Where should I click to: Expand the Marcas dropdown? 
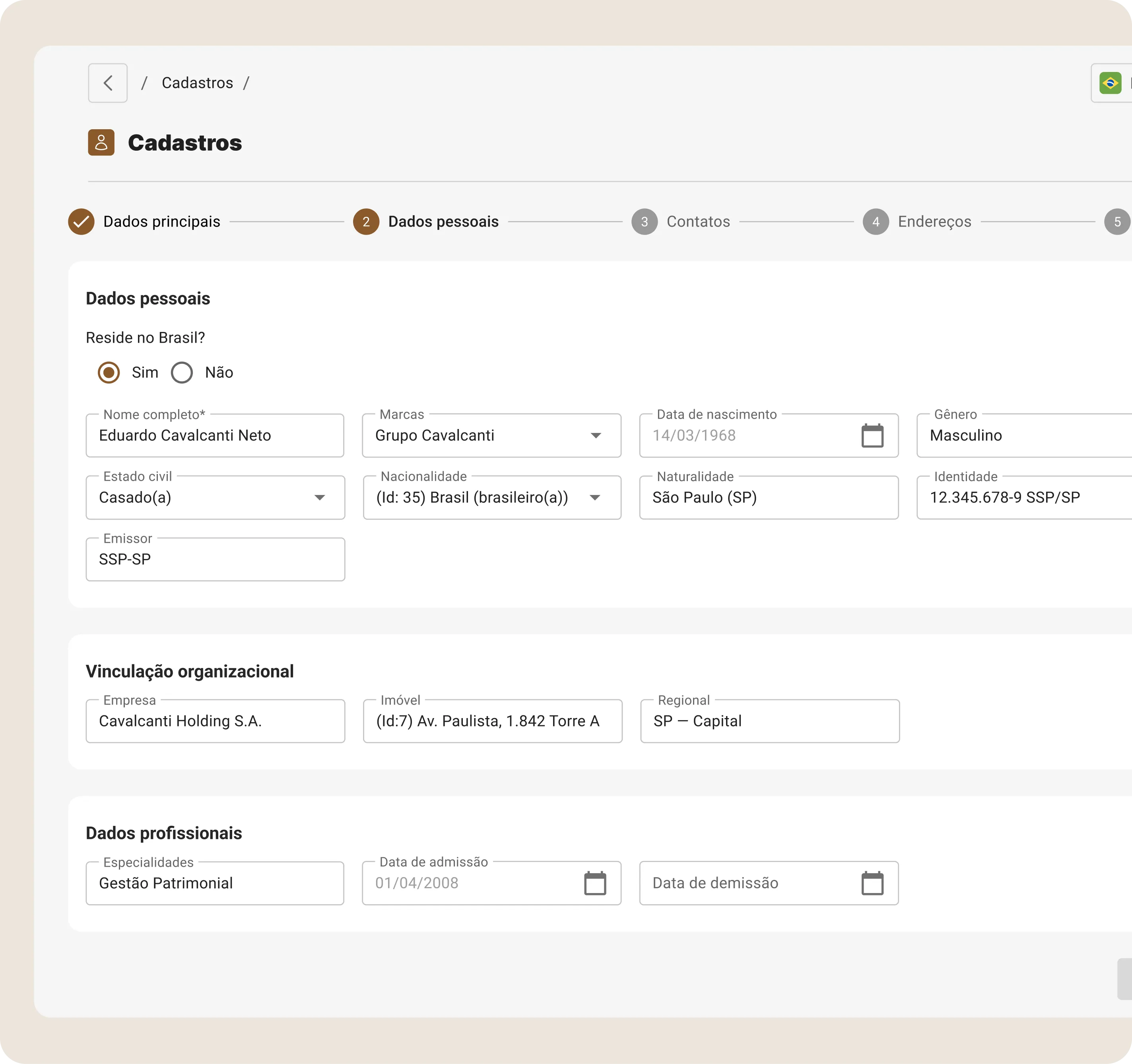[x=596, y=435]
